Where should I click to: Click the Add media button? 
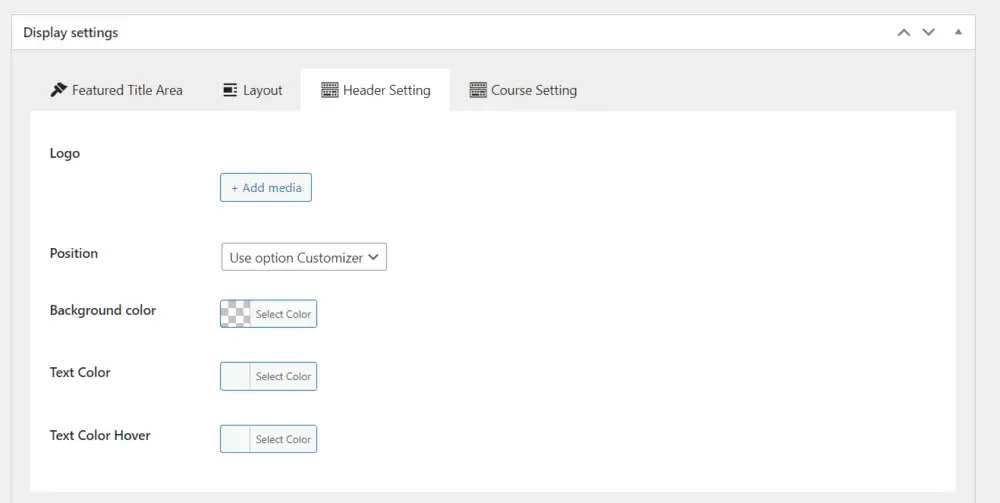coord(266,187)
